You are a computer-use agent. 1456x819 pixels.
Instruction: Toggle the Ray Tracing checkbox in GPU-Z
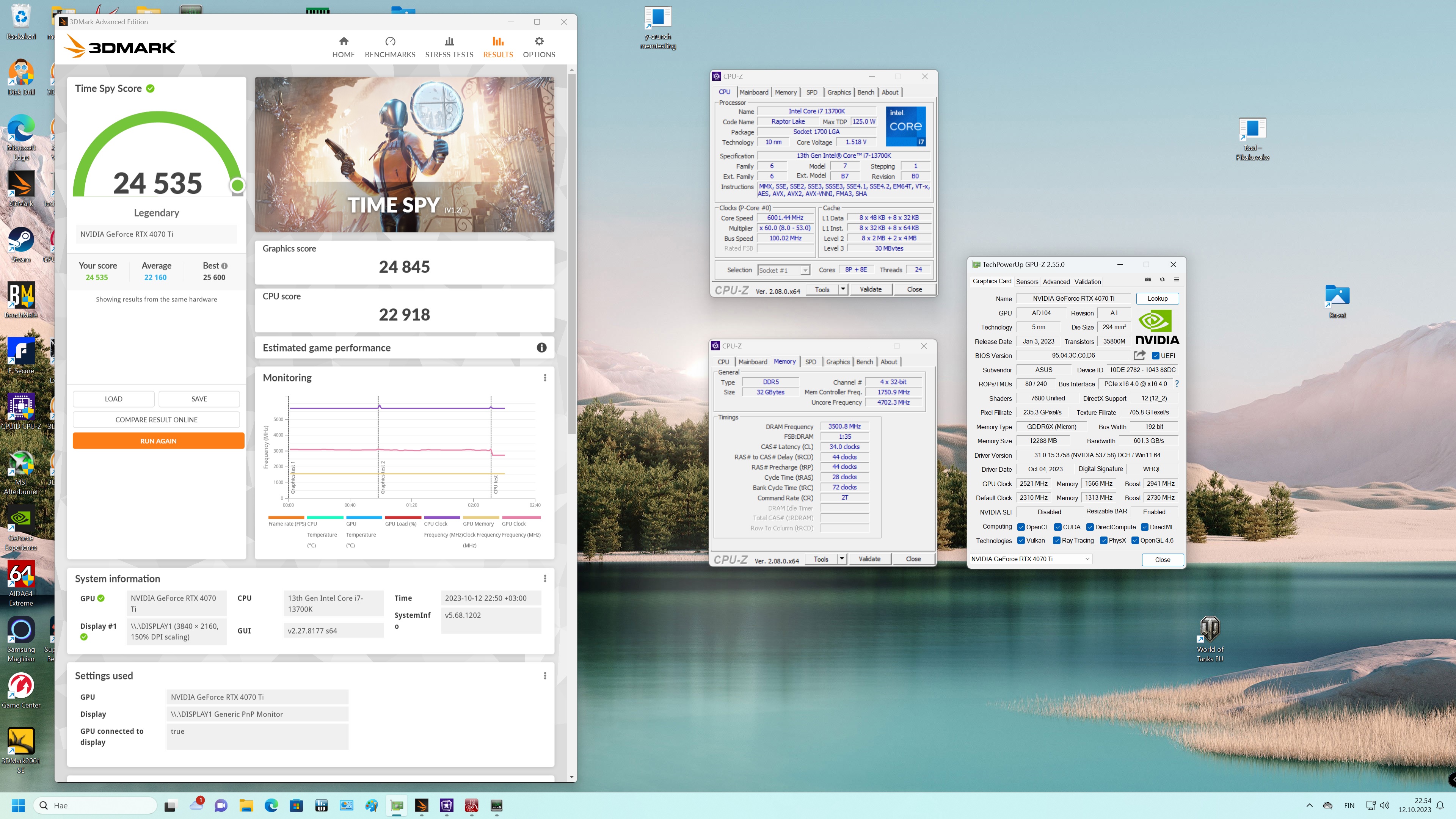(x=1056, y=540)
